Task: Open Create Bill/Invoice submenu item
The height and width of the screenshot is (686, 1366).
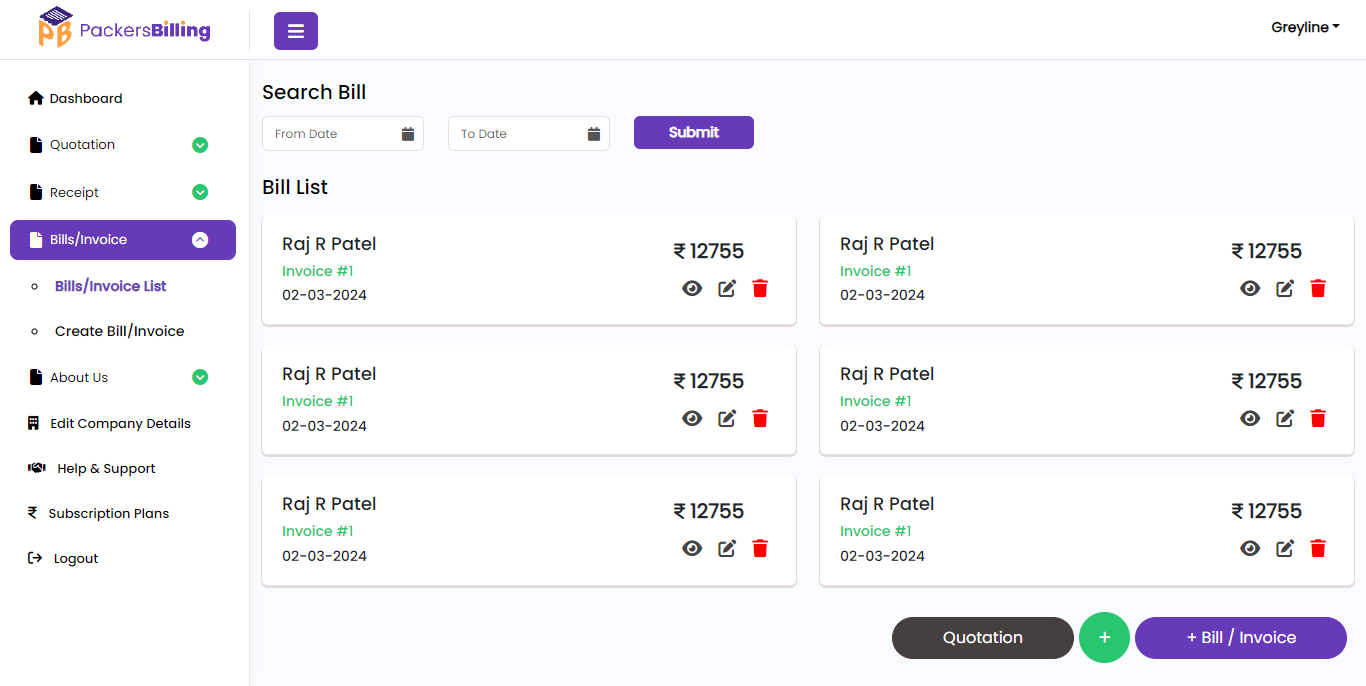Action: [119, 331]
